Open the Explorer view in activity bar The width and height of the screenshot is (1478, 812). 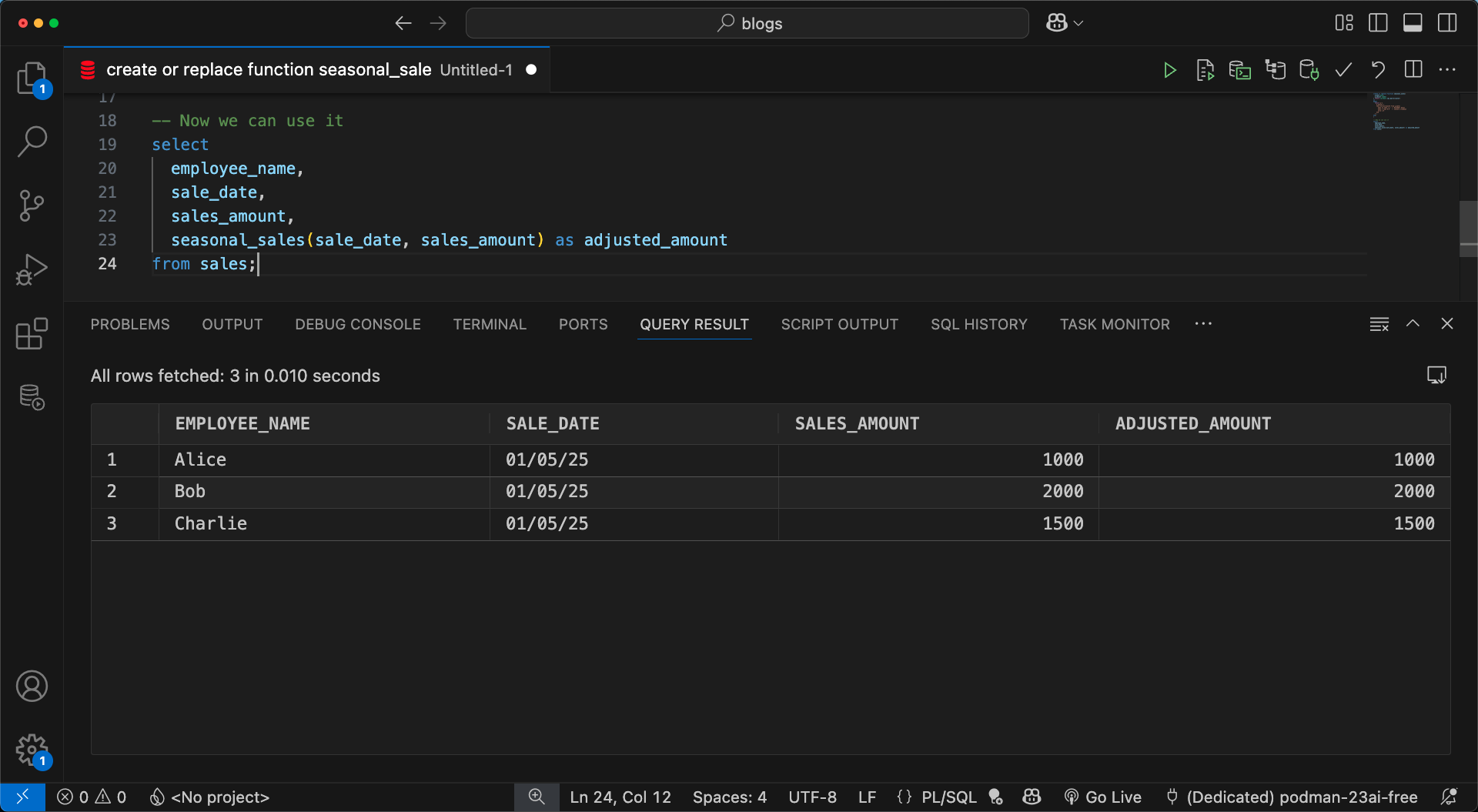tap(32, 78)
